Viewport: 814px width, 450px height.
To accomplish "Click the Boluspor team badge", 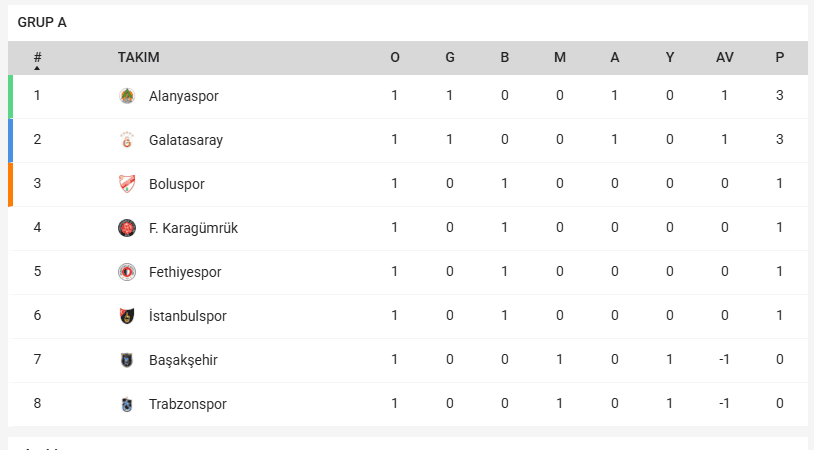I will point(127,184).
